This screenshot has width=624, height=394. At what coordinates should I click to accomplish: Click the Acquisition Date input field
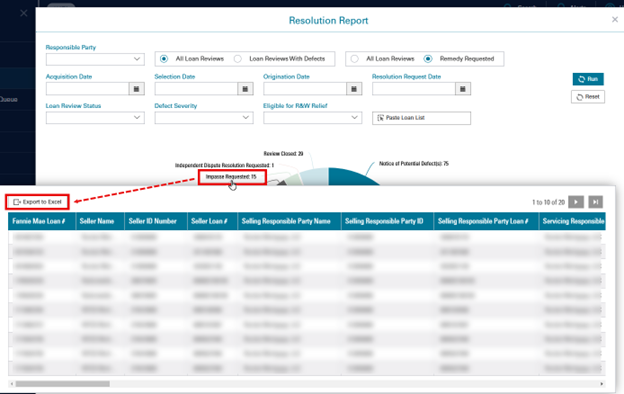click(88, 89)
